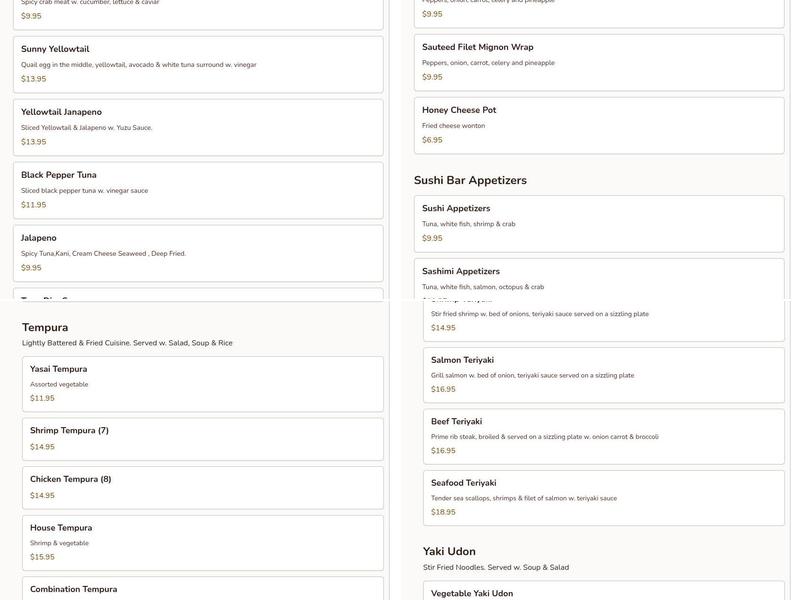Viewport: 800px width, 600px height.
Task: Select the Sunny Yellowtail menu item
Action: tap(198, 64)
